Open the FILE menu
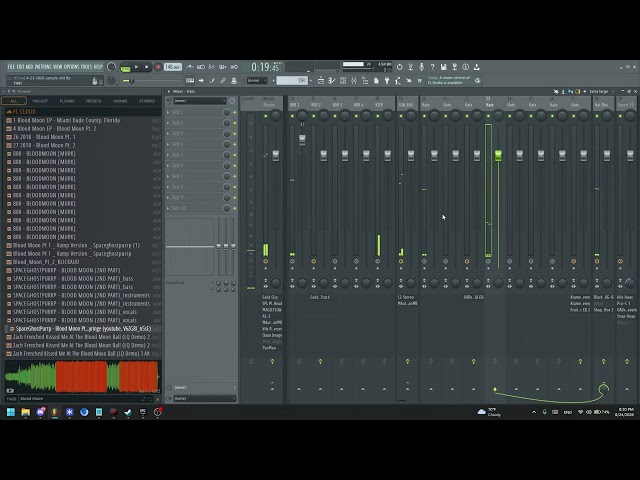Viewport: 640px width, 480px height. coord(11,67)
